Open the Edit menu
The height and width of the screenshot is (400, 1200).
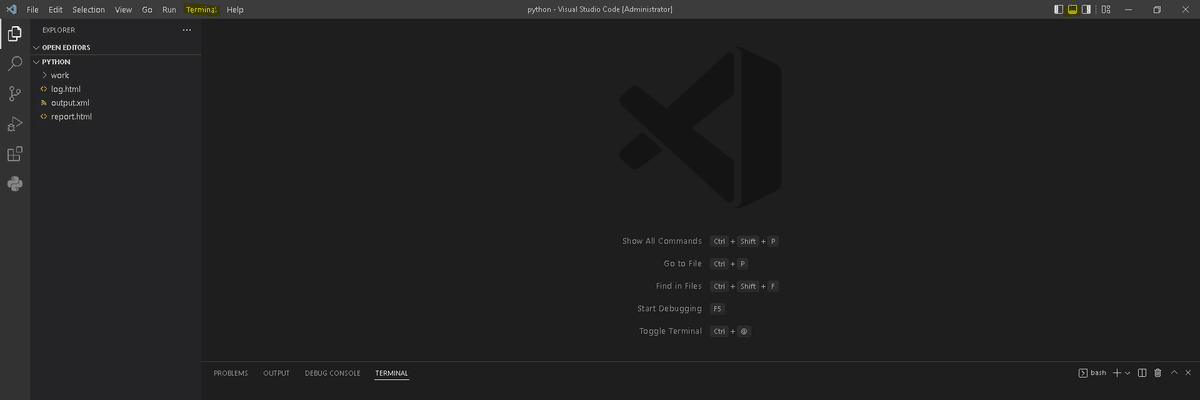[x=56, y=9]
